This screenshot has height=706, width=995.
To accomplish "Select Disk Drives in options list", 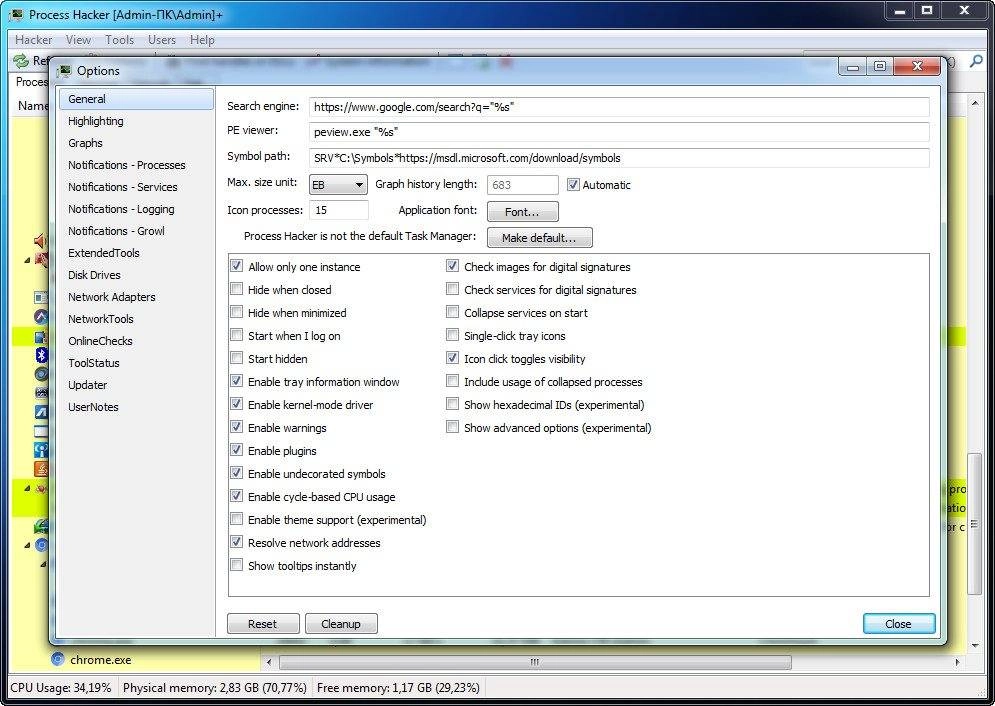I will 94,275.
